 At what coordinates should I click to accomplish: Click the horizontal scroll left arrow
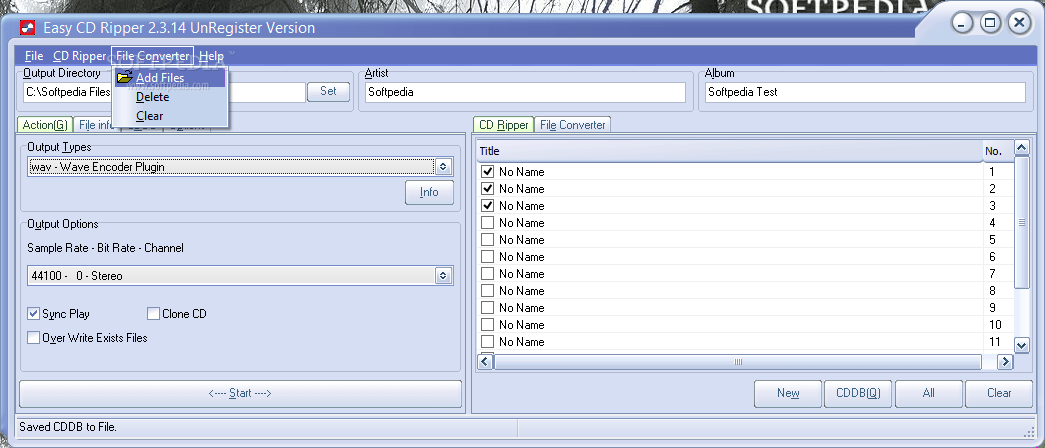(485, 361)
